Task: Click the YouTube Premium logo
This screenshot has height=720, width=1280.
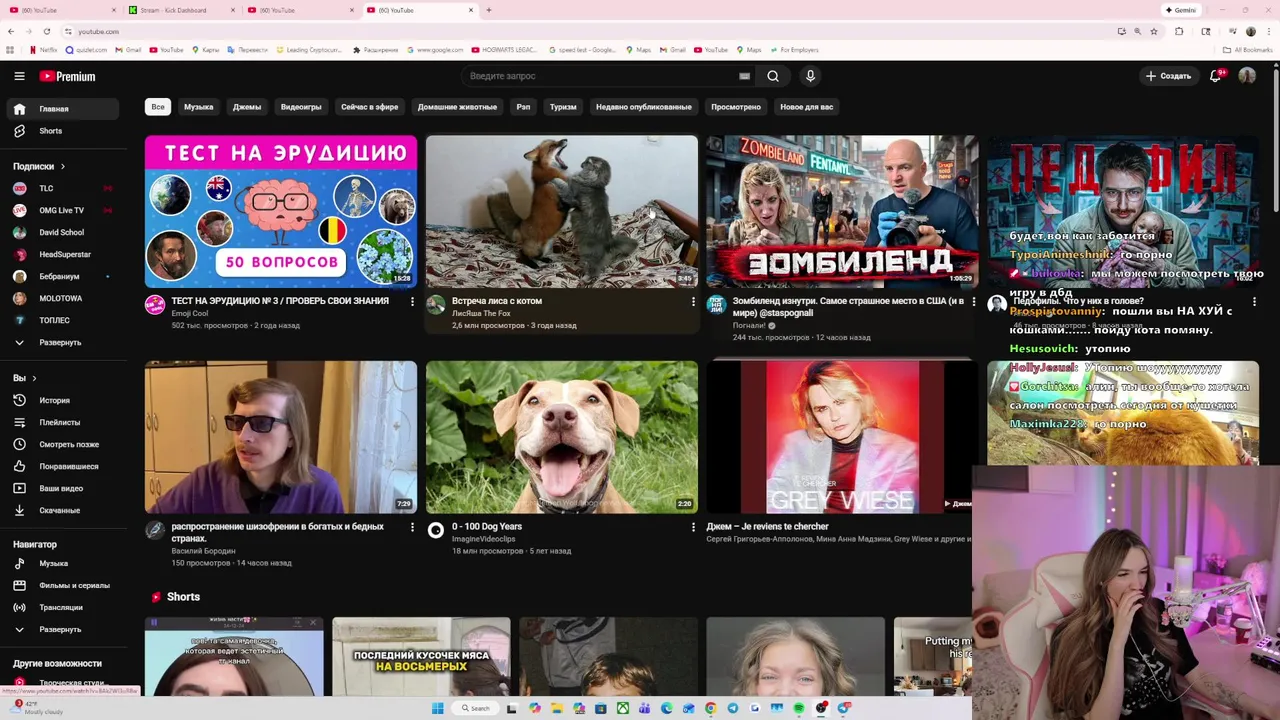Action: 68,76
